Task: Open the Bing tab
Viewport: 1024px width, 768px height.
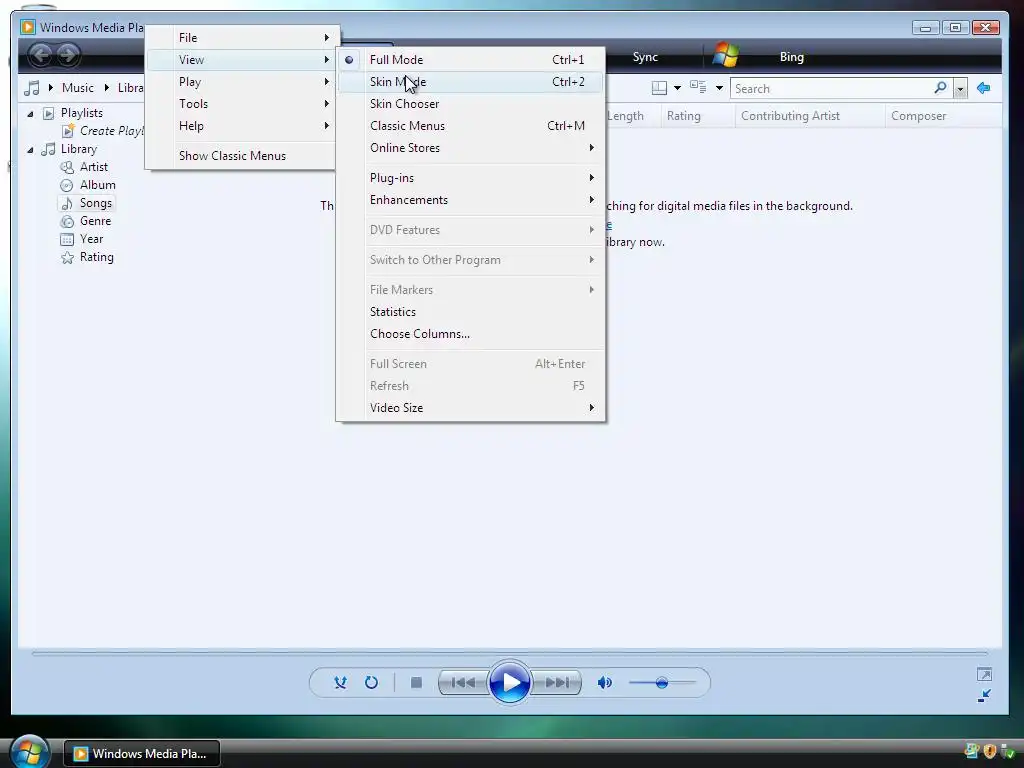Action: click(x=792, y=57)
